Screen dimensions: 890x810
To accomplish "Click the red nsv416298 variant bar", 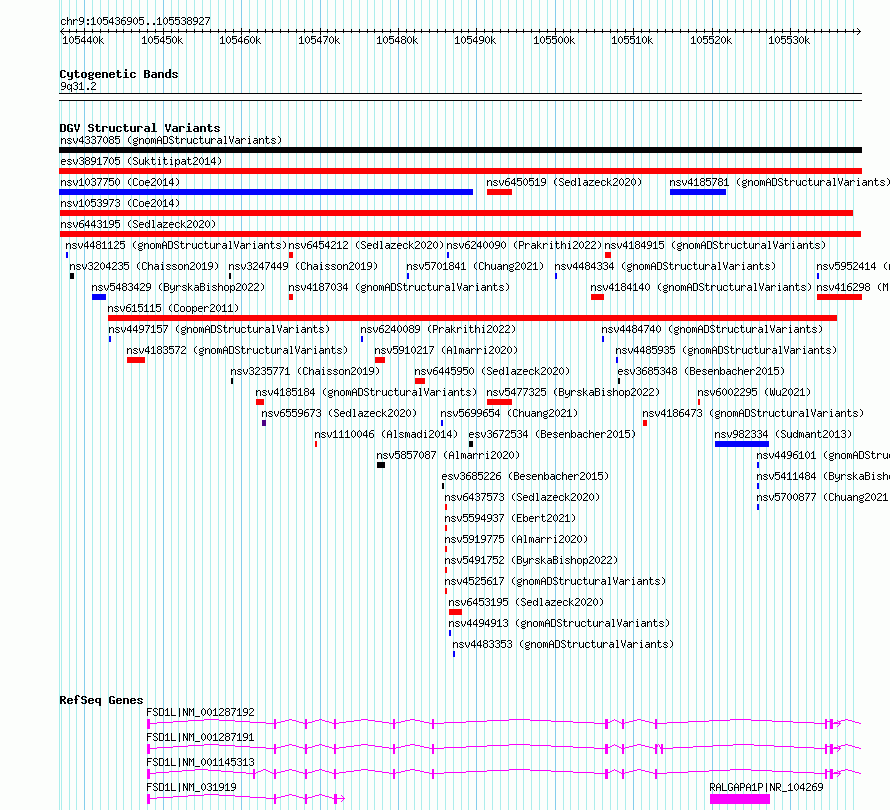I will [839, 297].
